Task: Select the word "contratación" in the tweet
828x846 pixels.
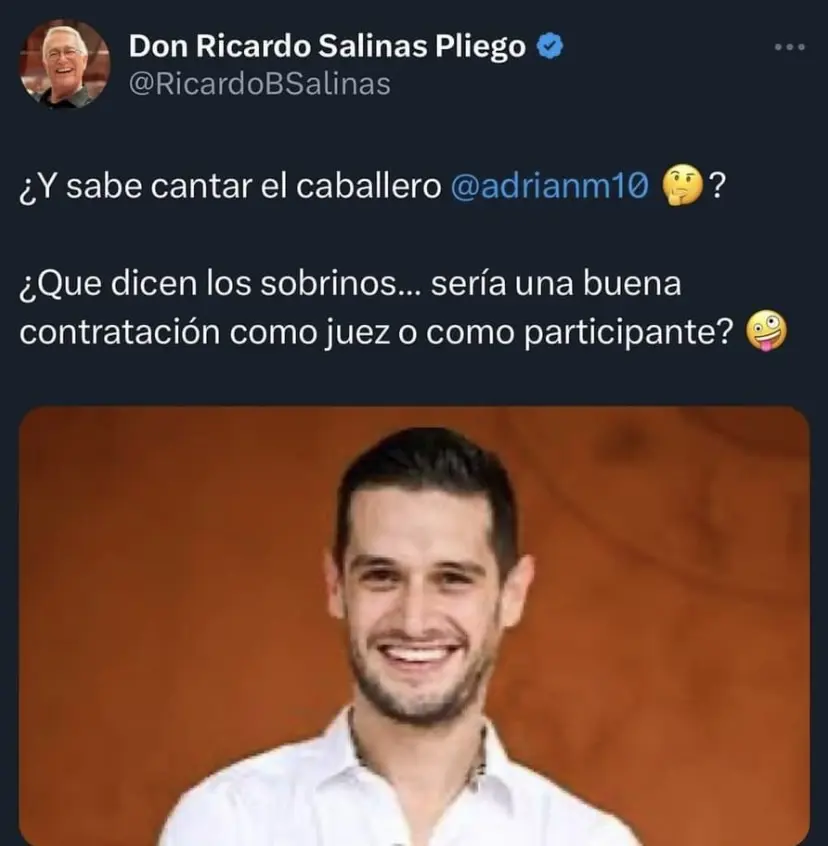Action: (x=120, y=332)
